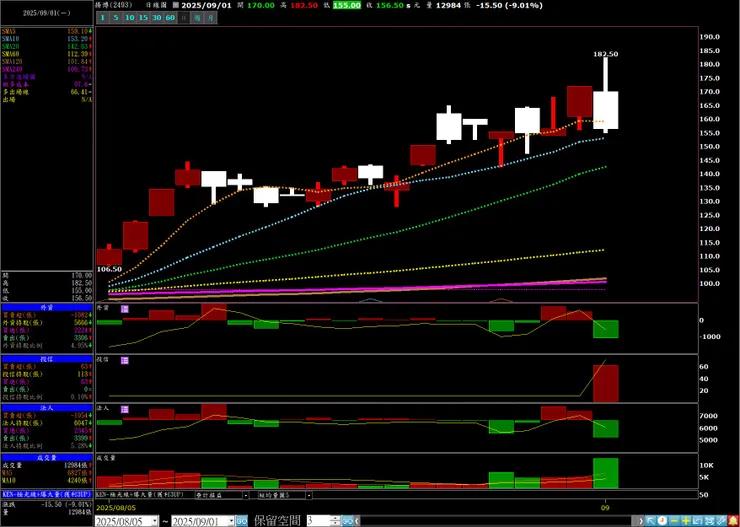The image size is (740, 527).
Task: Select the 法人 blue panel header
Action: [47, 408]
